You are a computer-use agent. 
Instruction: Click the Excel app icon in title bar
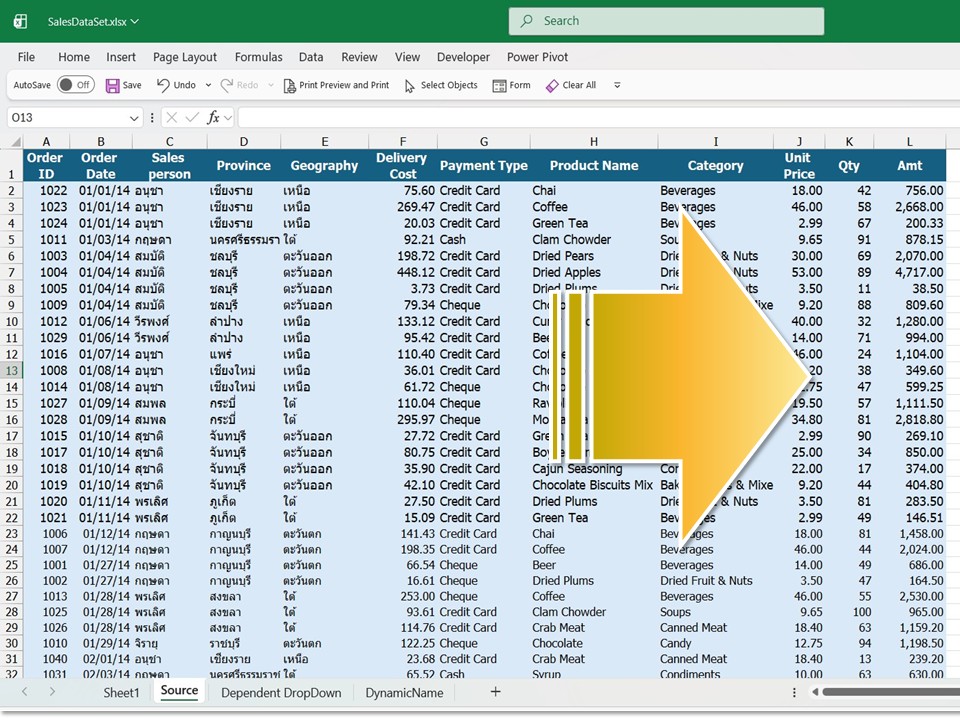click(x=20, y=21)
